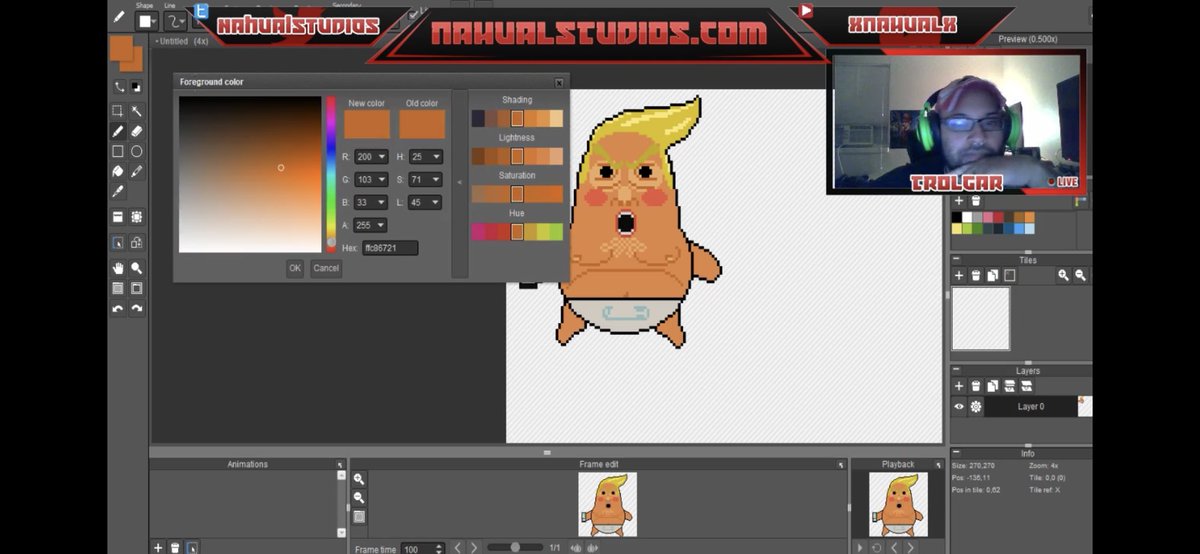This screenshot has width=1200, height=554.
Task: Delete selected palette color with trash icon
Action: [976, 201]
